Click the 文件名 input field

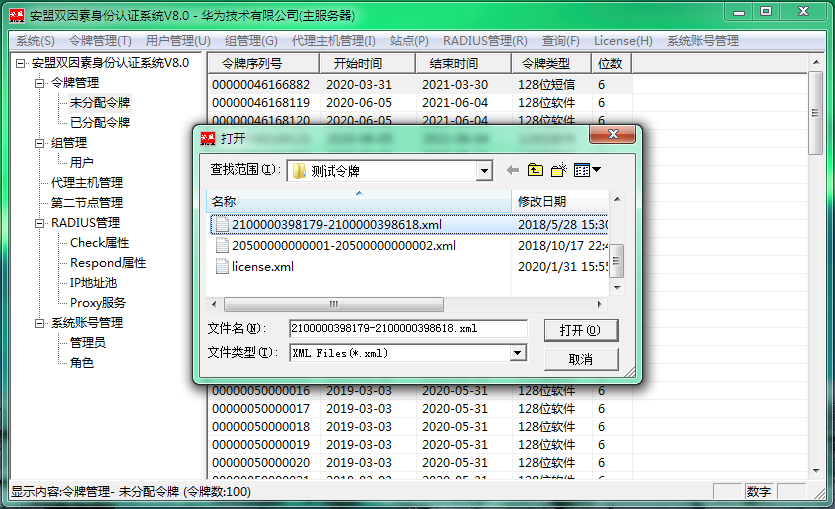[x=408, y=329]
